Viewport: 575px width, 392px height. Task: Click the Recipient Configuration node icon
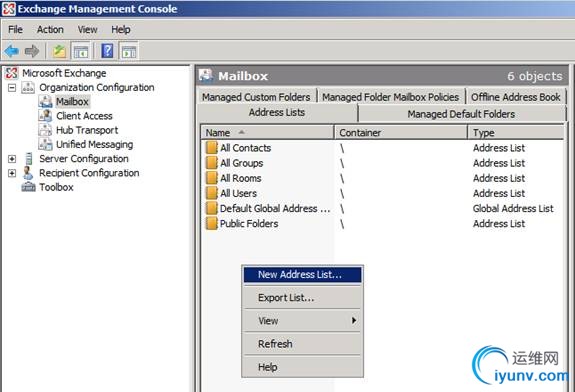tap(28, 173)
